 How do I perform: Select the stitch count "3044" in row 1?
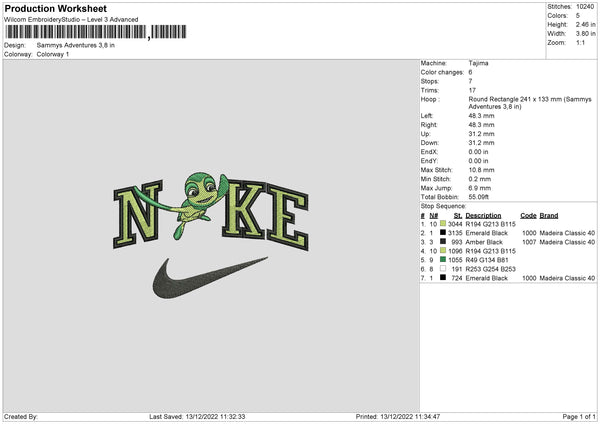coord(455,224)
